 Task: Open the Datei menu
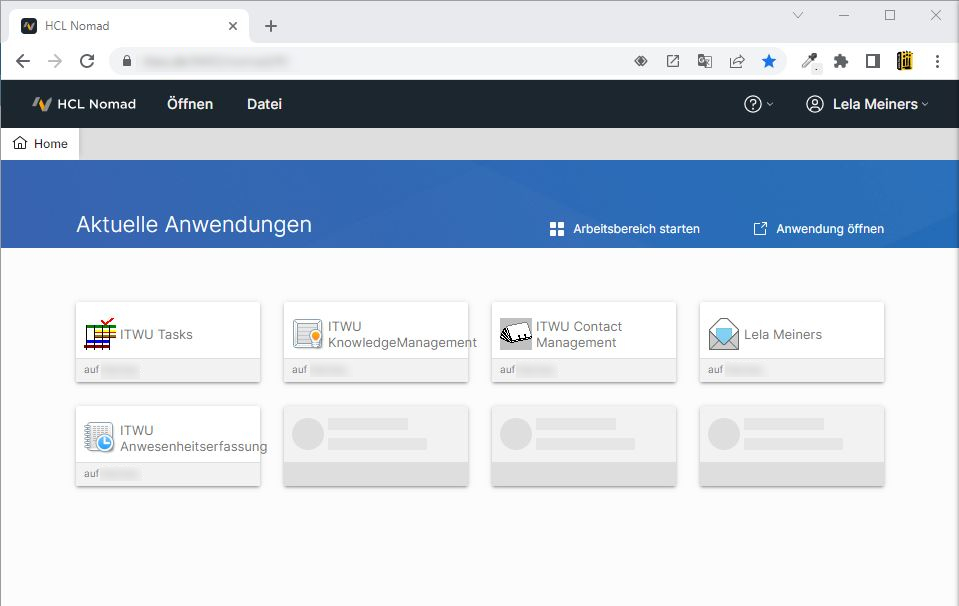pos(264,104)
